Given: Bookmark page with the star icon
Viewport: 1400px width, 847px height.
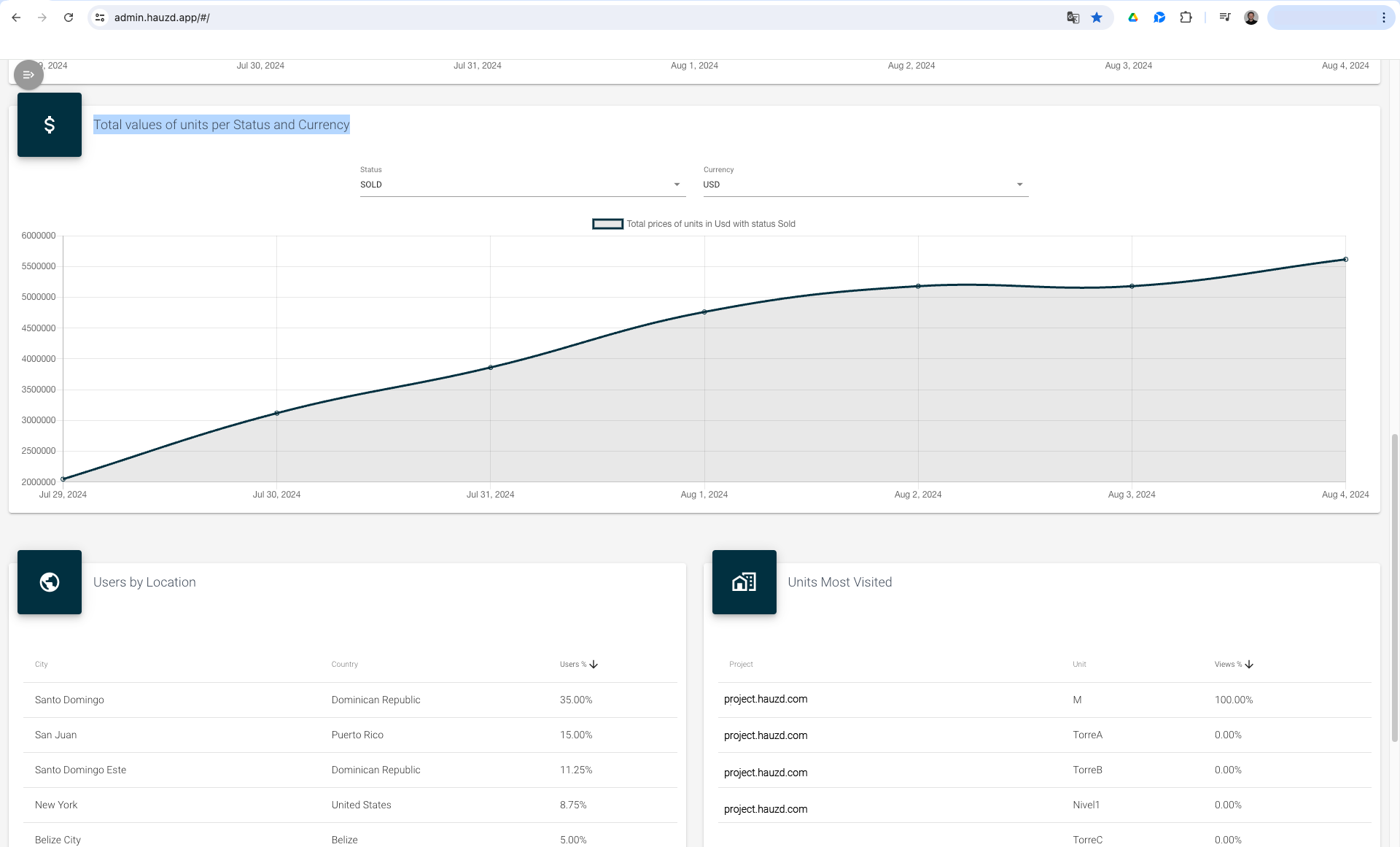Looking at the screenshot, I should pos(1097,18).
